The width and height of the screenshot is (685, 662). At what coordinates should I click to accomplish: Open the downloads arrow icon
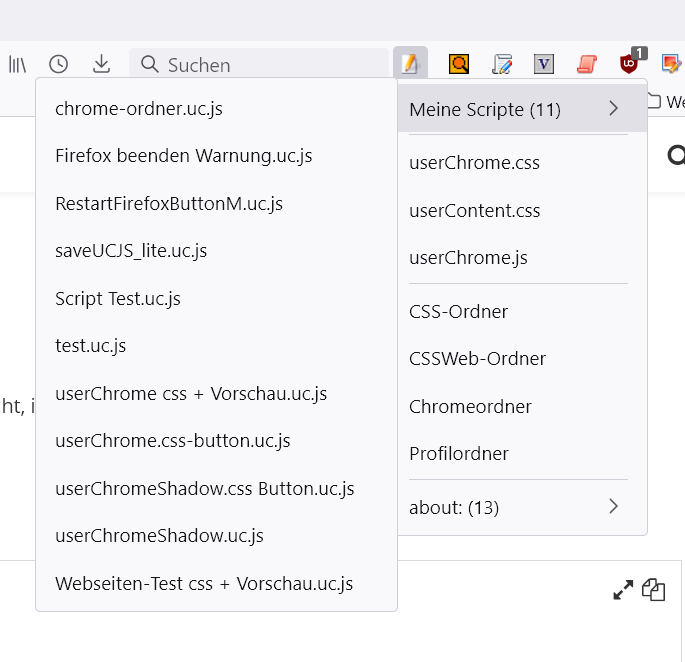click(101, 65)
